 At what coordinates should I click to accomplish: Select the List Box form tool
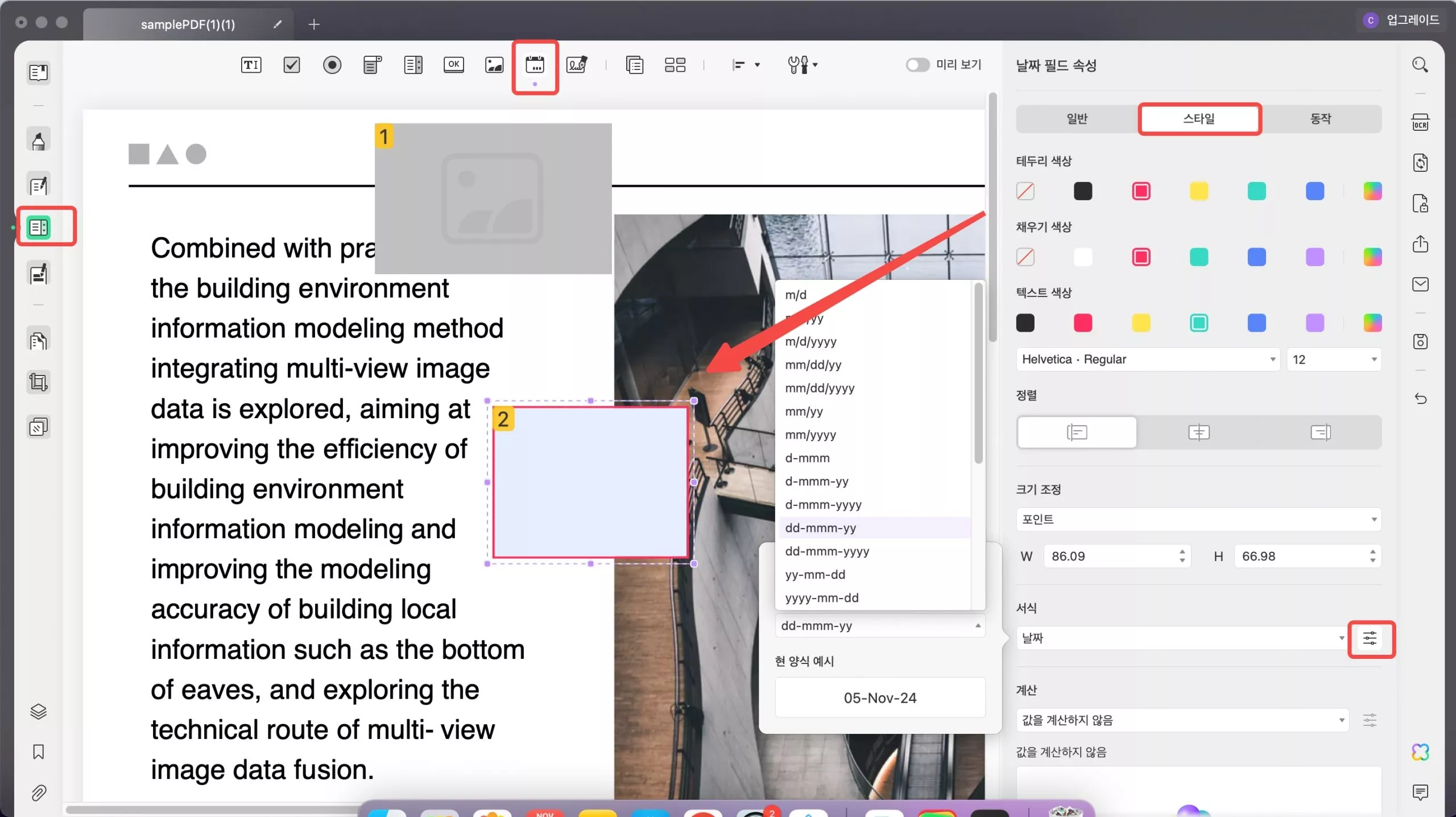coord(413,65)
